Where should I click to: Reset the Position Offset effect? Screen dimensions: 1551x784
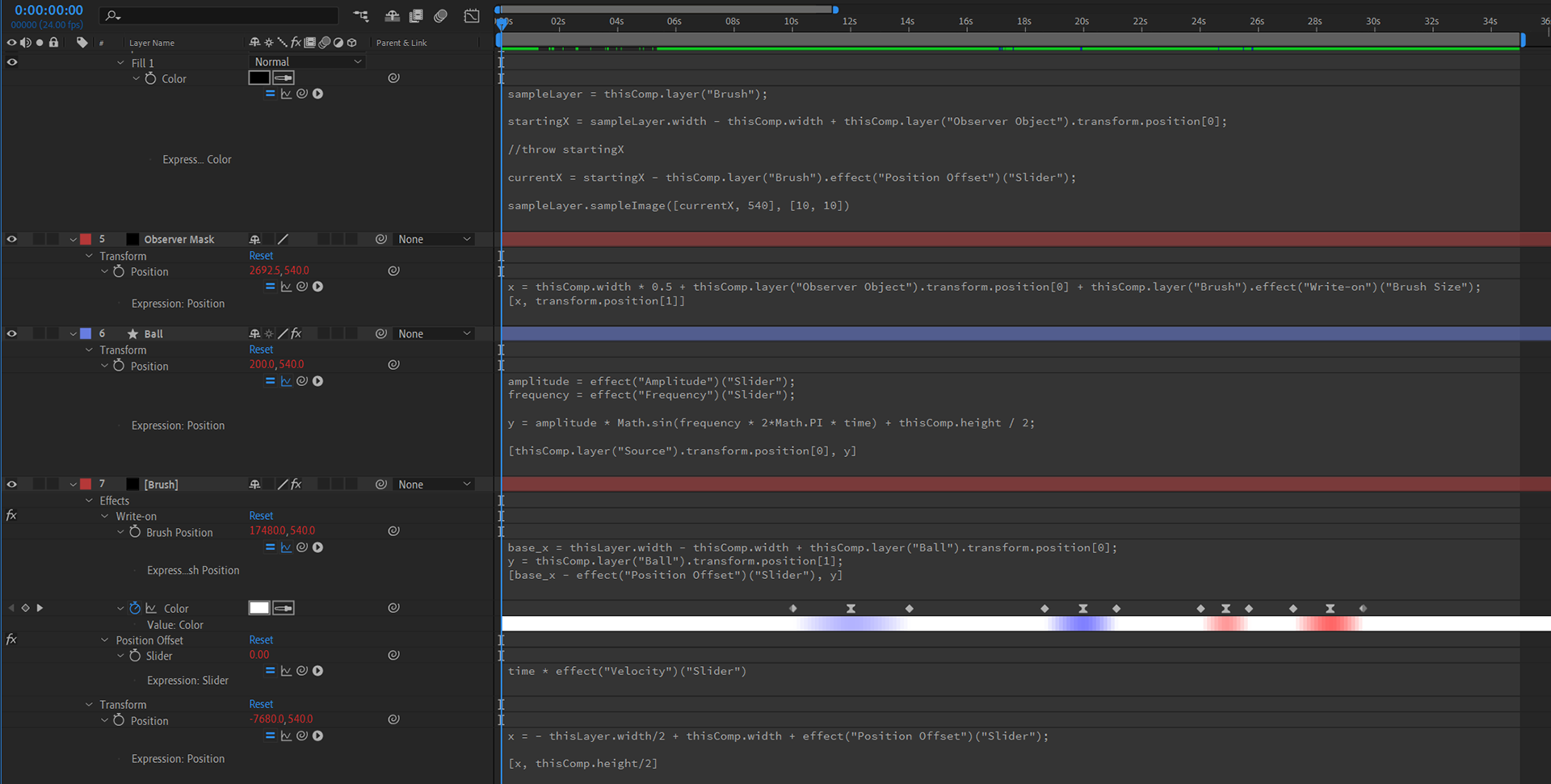point(261,640)
